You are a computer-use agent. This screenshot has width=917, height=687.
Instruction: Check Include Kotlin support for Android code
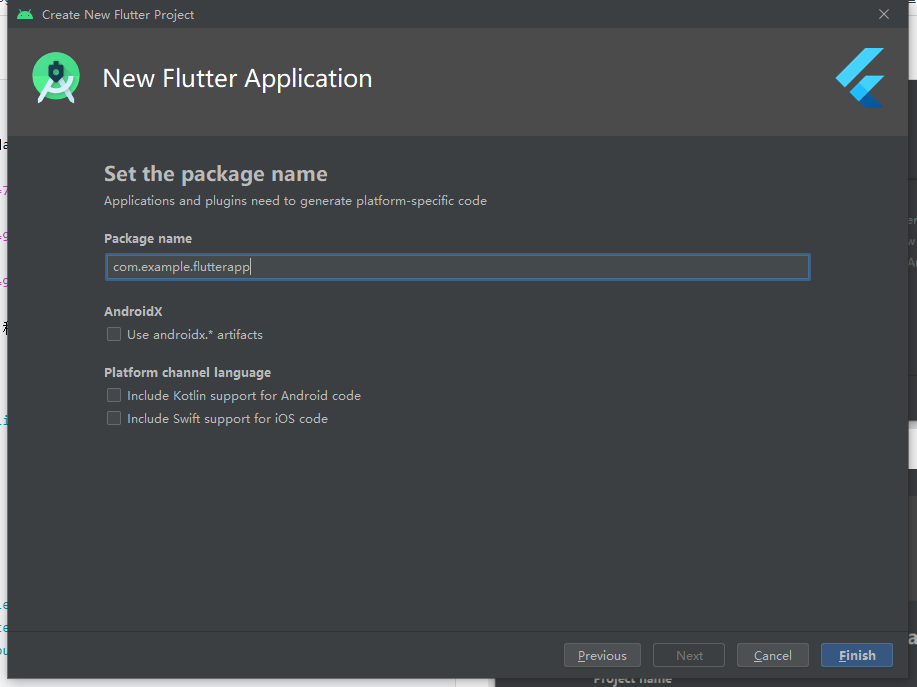tap(114, 395)
